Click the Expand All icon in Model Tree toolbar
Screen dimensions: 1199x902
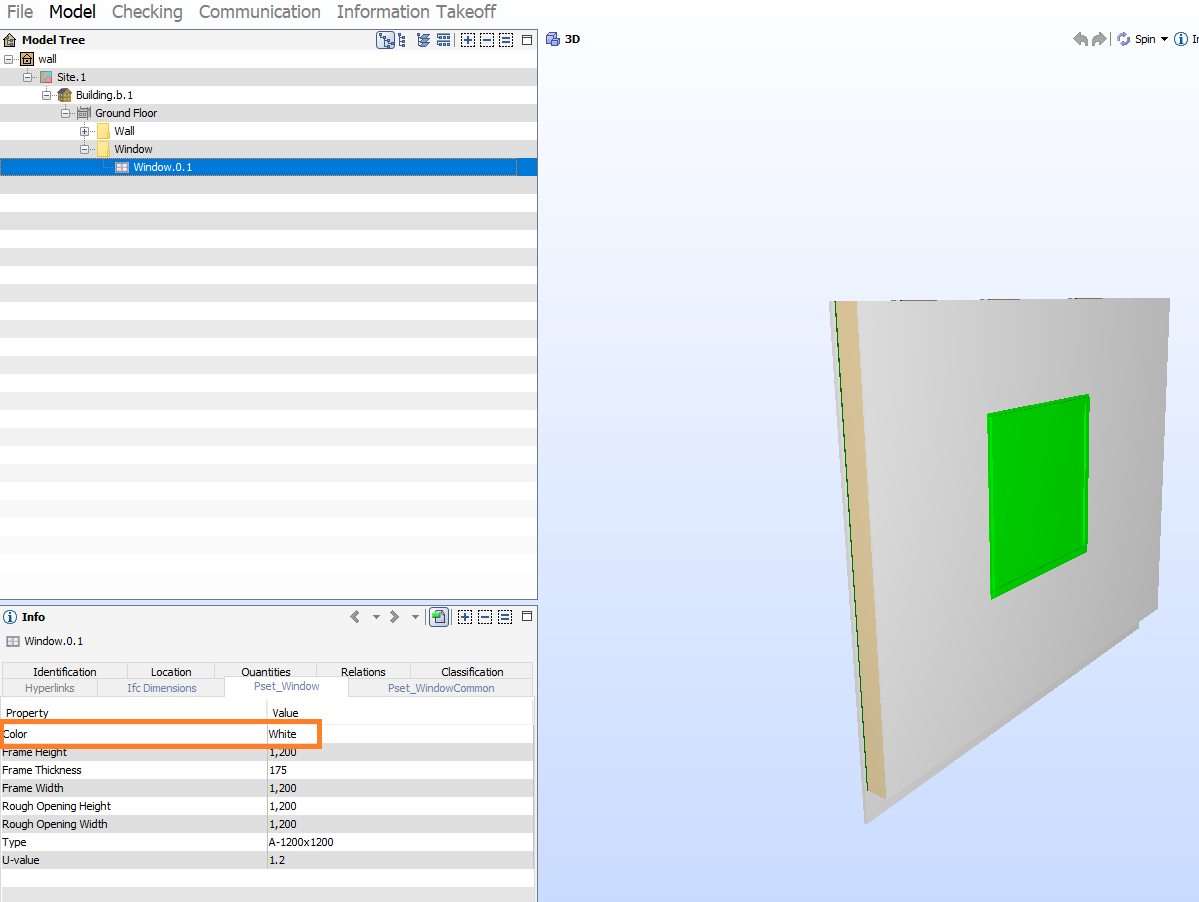click(467, 40)
